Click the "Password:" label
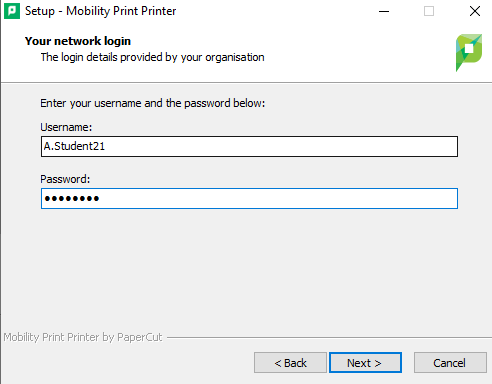The width and height of the screenshot is (492, 384). pos(65,179)
